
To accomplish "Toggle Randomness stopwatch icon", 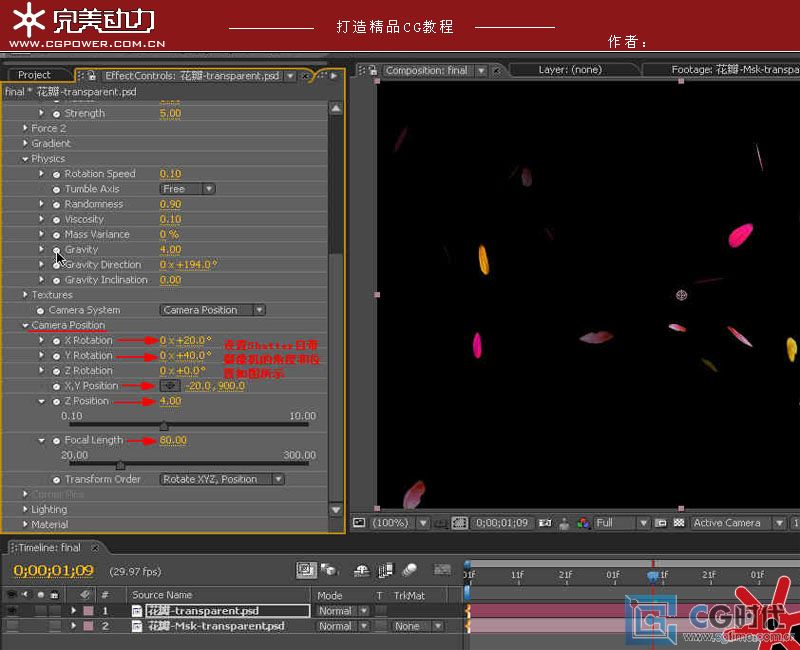I will (x=57, y=205).
